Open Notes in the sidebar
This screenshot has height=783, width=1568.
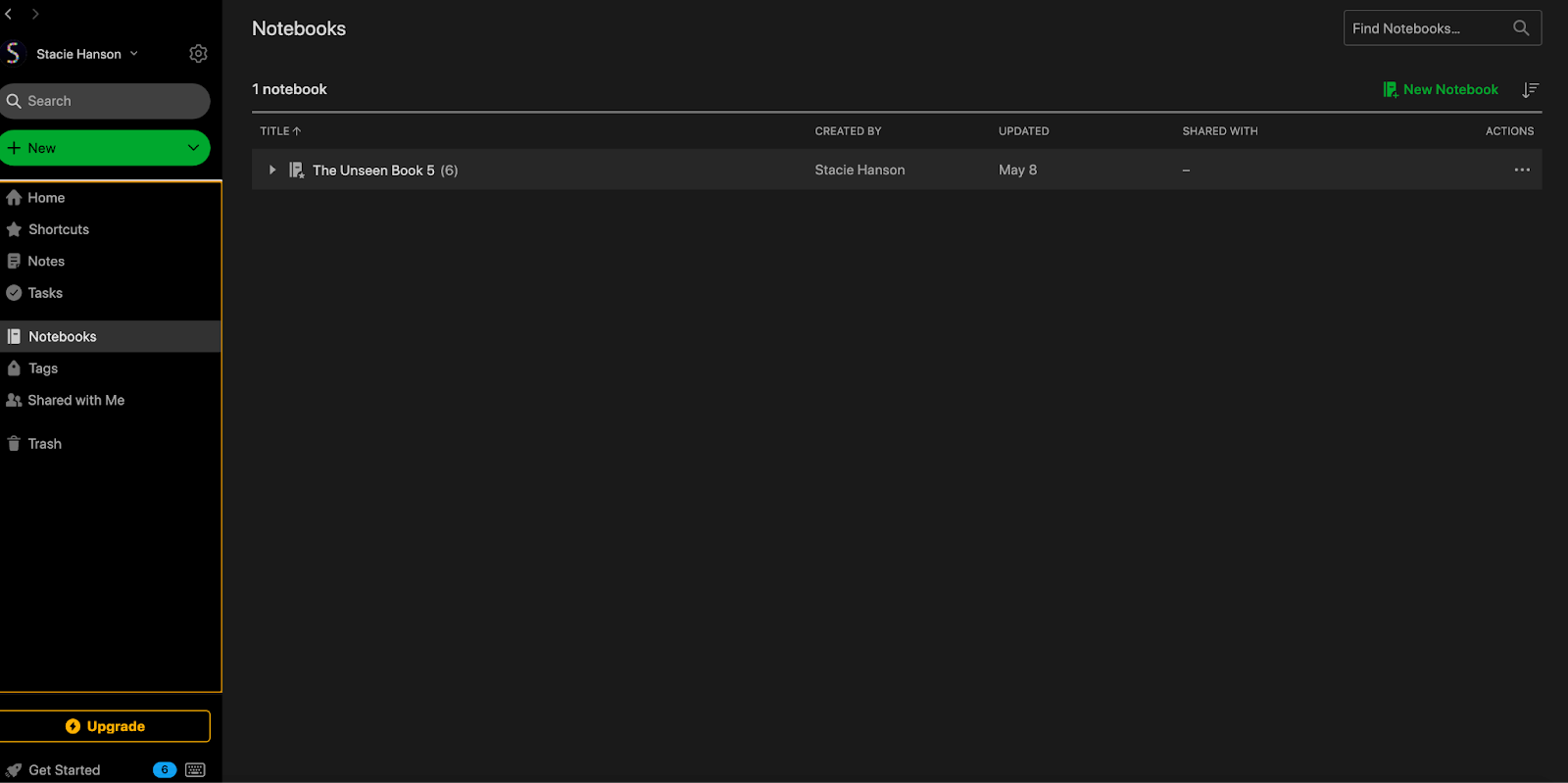(111, 262)
